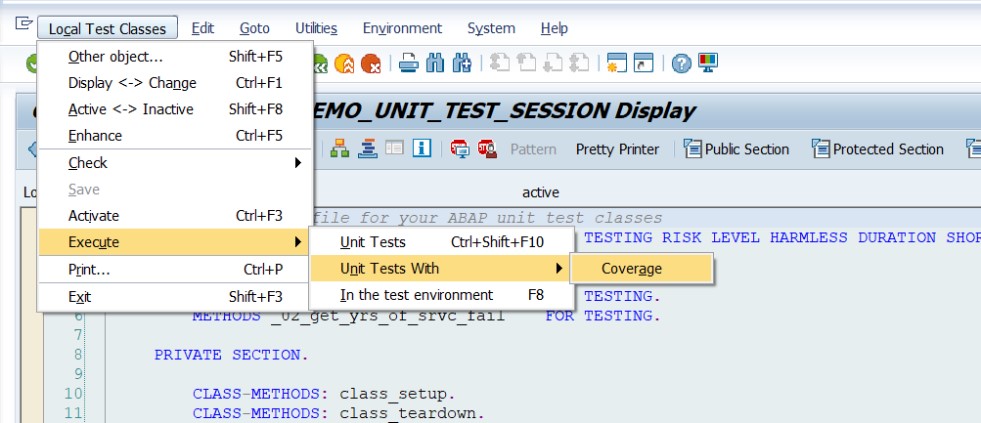The height and width of the screenshot is (423, 981).
Task: Choose Coverage from the submenu
Action: pos(641,268)
